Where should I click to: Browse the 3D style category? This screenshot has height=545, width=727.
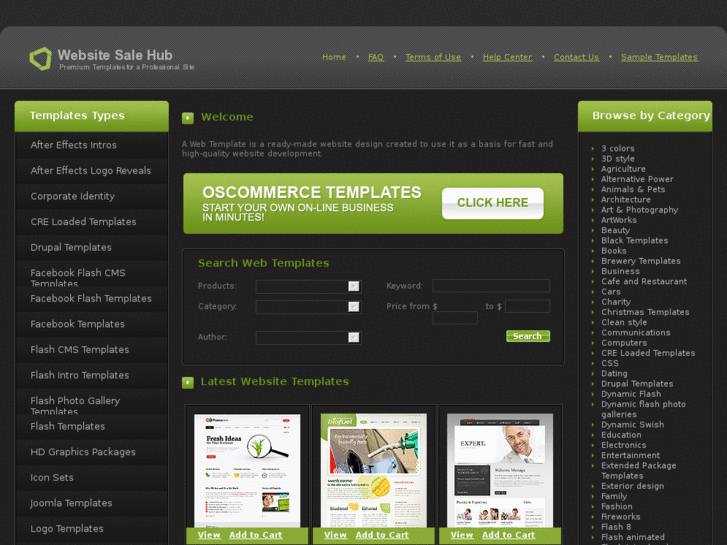pyautogui.click(x=618, y=159)
